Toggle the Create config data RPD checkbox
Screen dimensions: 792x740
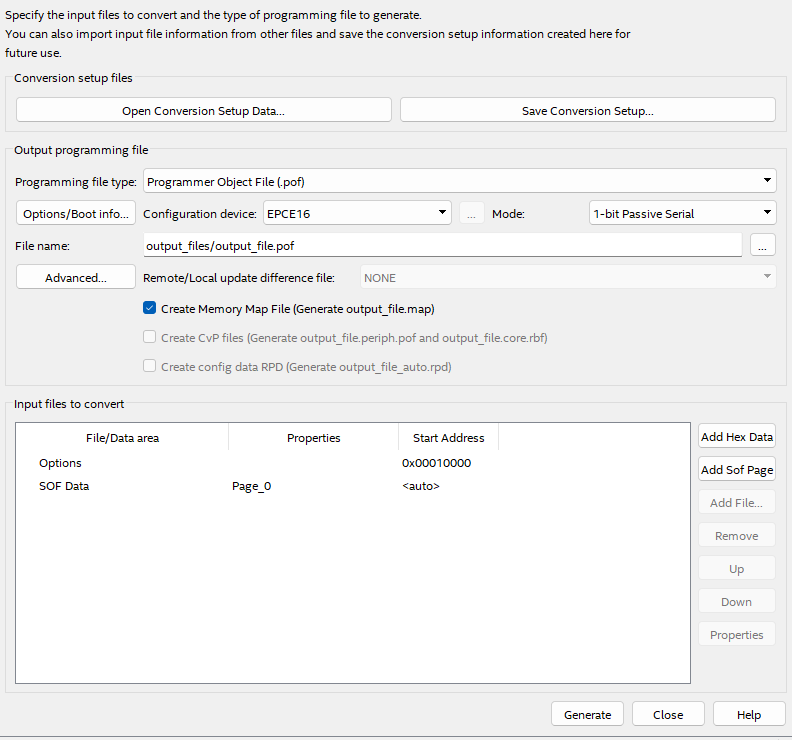click(x=150, y=367)
